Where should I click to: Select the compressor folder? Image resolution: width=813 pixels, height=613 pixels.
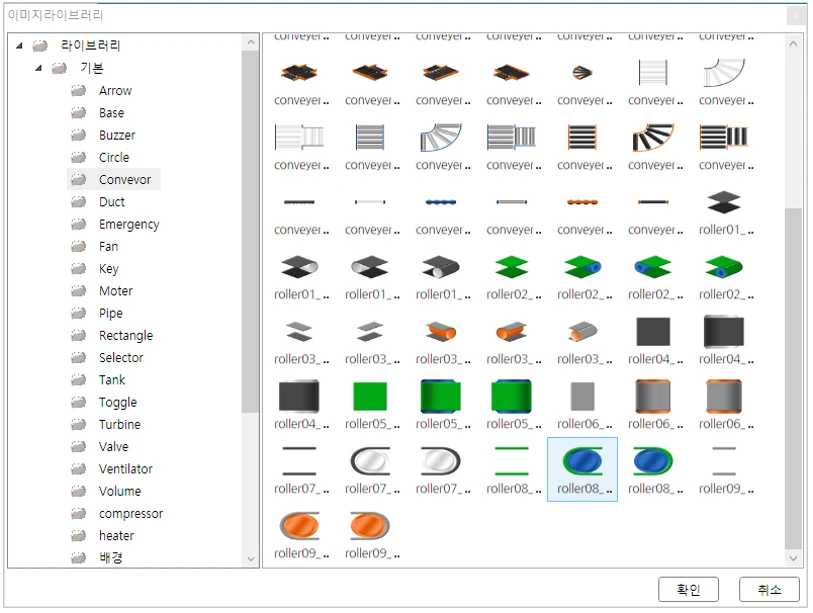click(x=131, y=514)
